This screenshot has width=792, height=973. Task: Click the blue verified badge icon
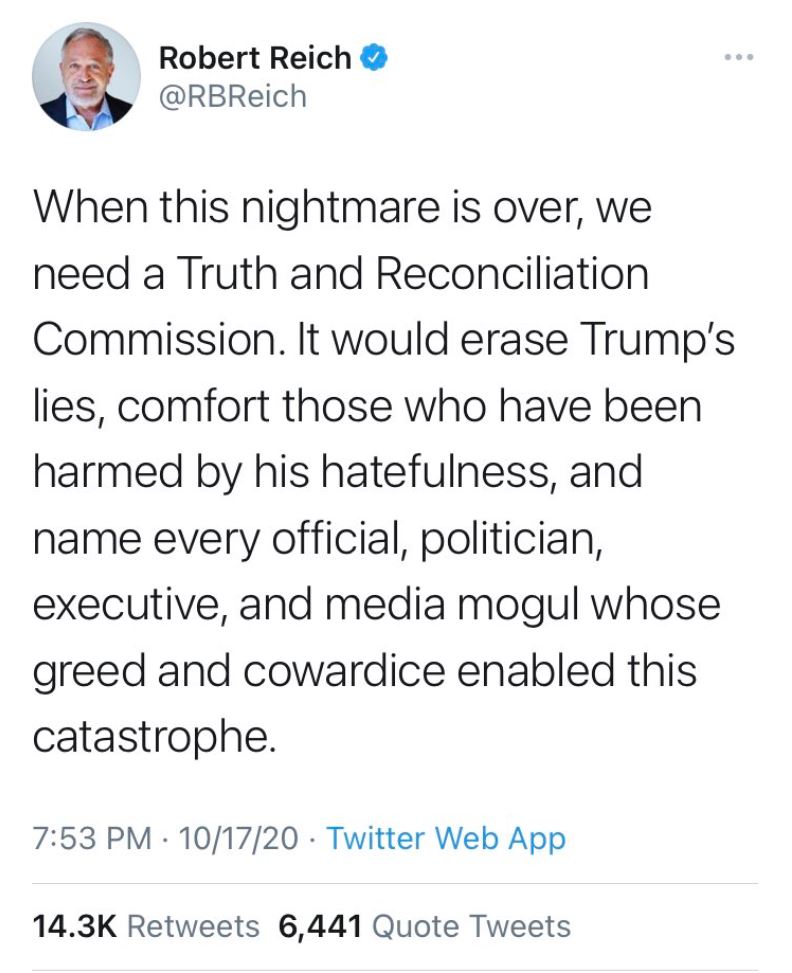373,59
